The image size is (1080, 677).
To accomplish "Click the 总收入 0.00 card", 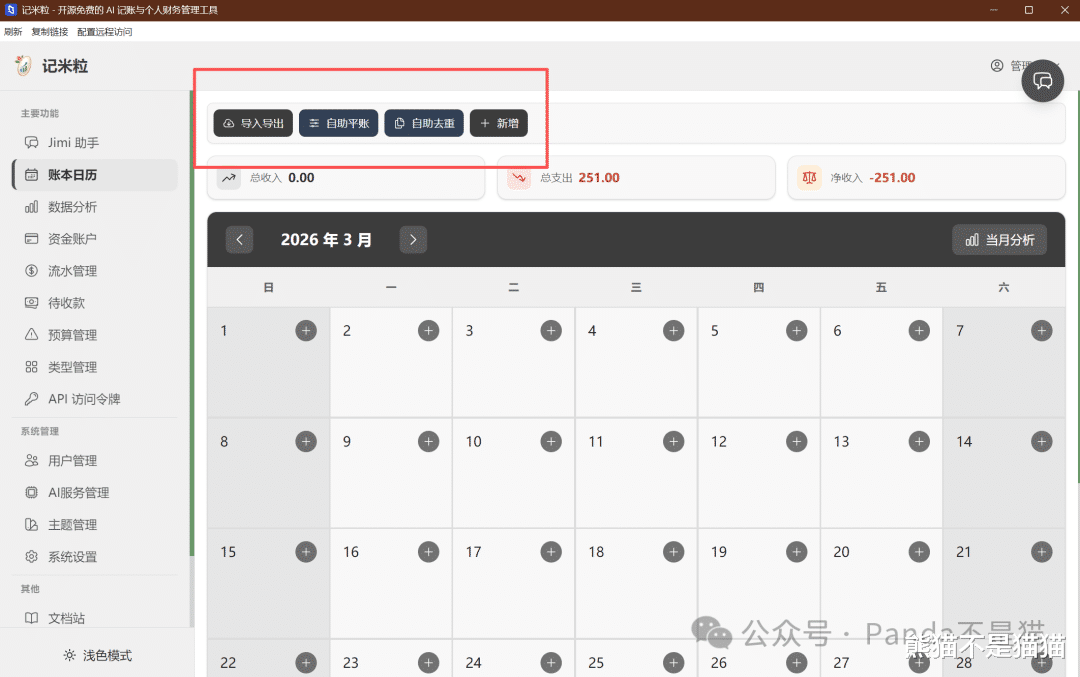I will tap(346, 178).
